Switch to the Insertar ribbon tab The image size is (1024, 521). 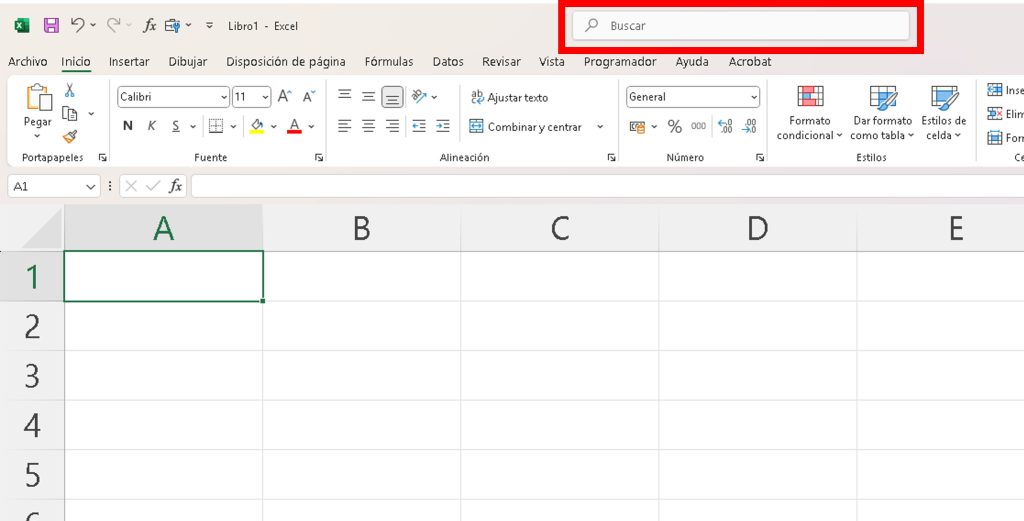pyautogui.click(x=129, y=62)
